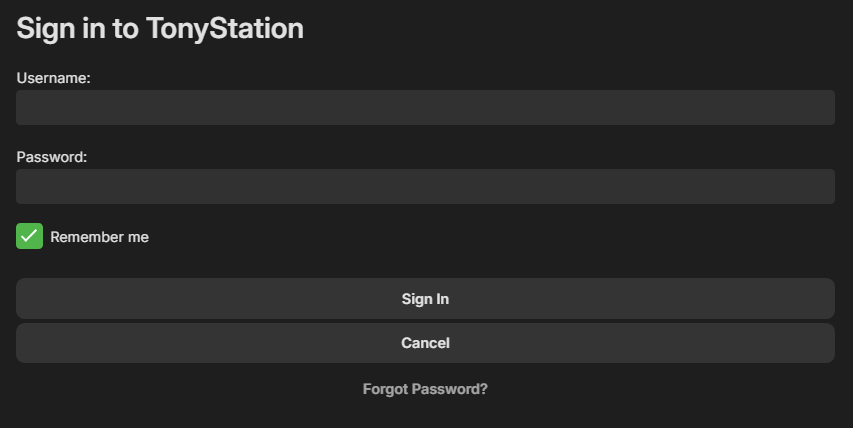
Task: Click the "Username:" label
Action: [x=54, y=78]
